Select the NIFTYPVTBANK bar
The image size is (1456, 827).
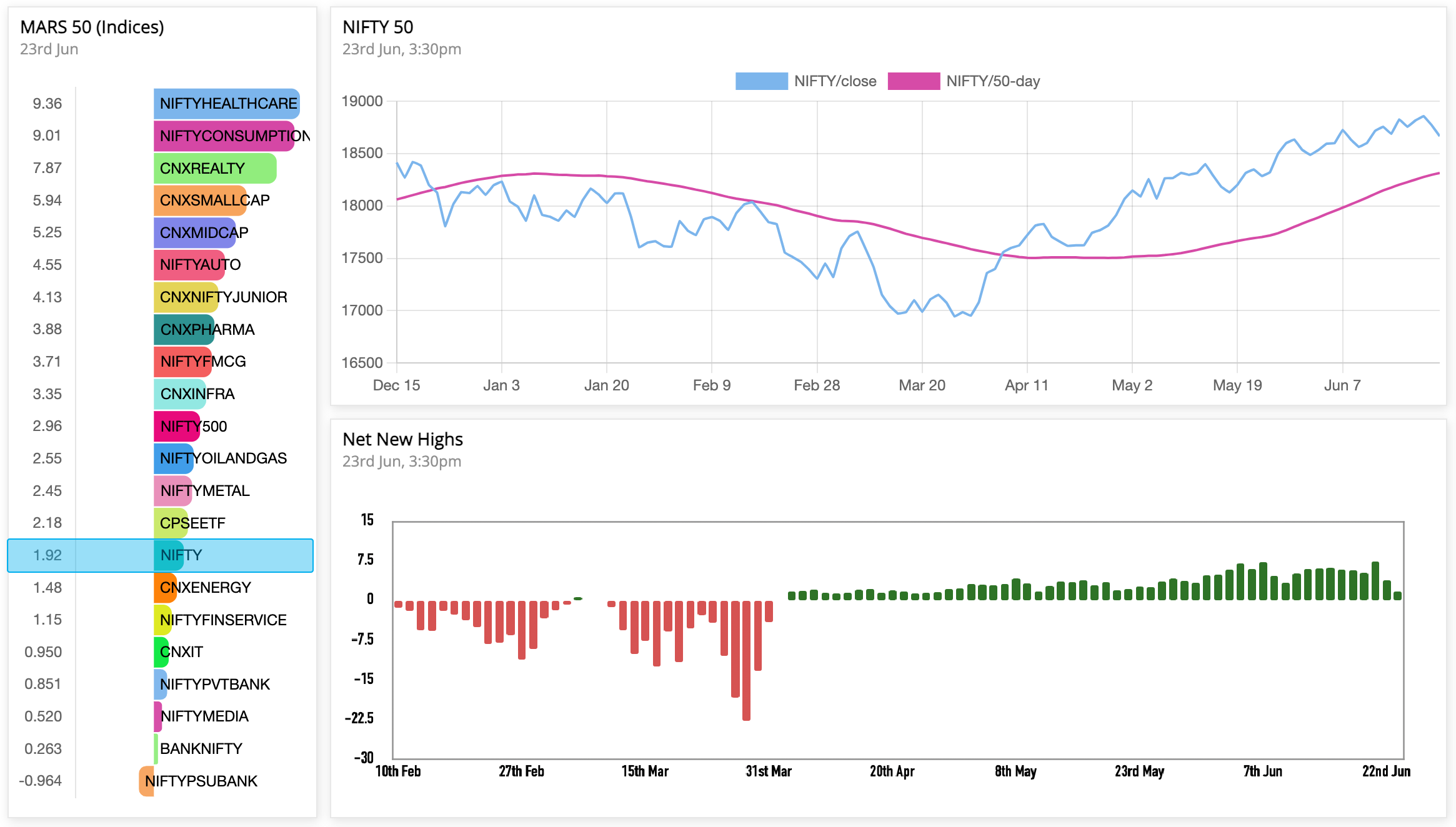(x=161, y=685)
